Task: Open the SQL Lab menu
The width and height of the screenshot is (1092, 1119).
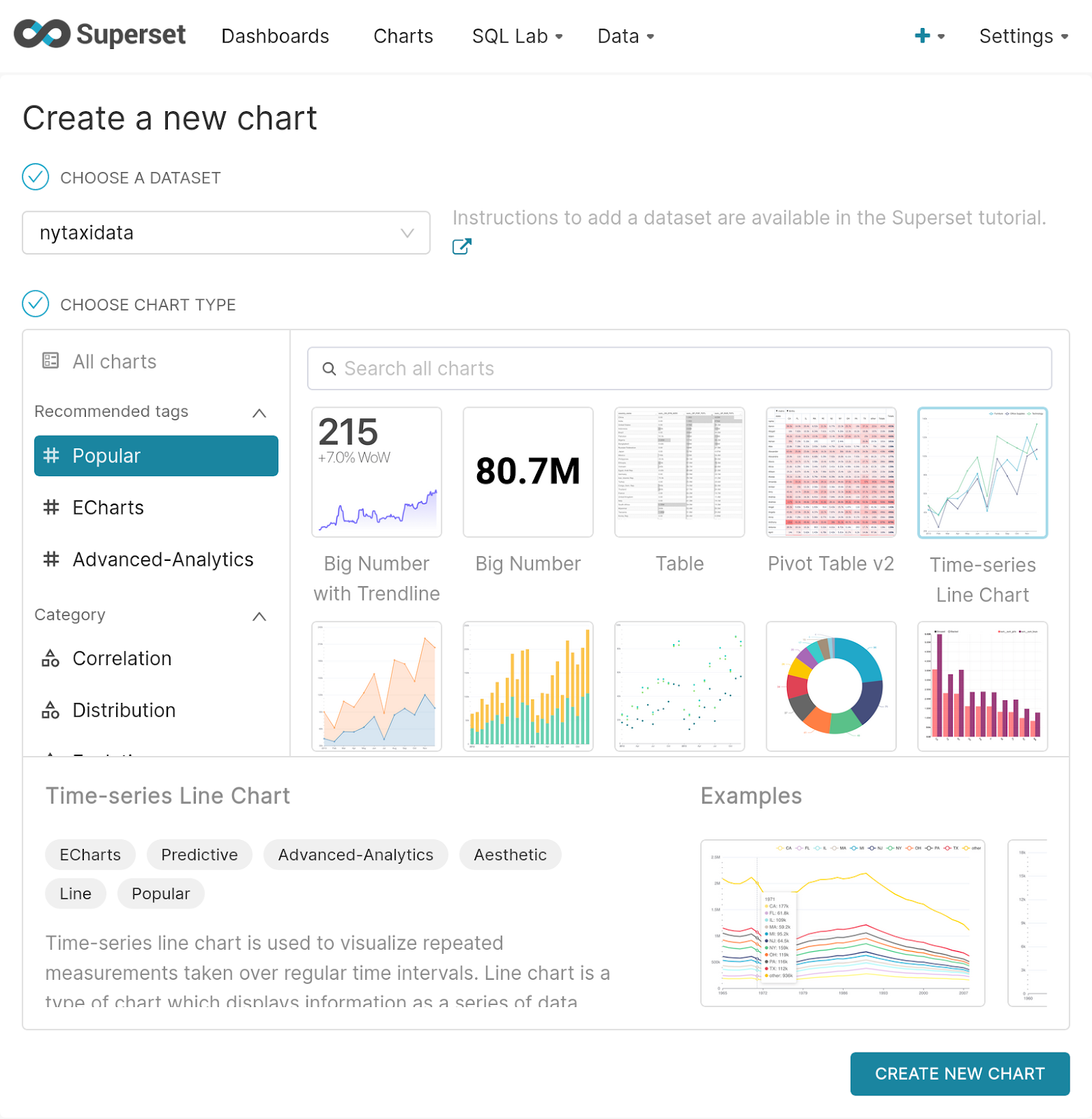Action: pyautogui.click(x=517, y=36)
